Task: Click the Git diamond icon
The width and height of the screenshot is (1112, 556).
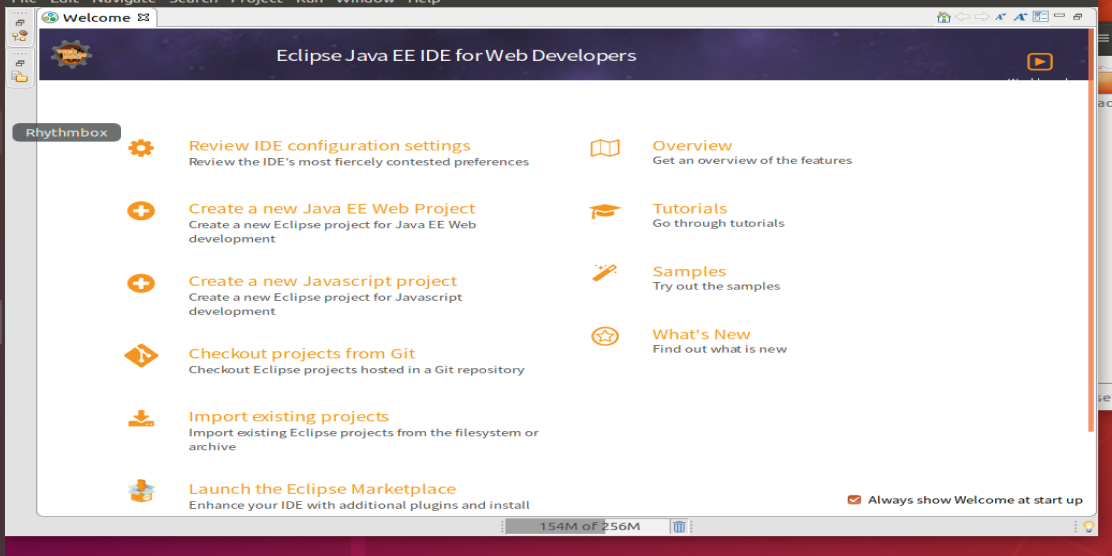Action: click(x=141, y=355)
